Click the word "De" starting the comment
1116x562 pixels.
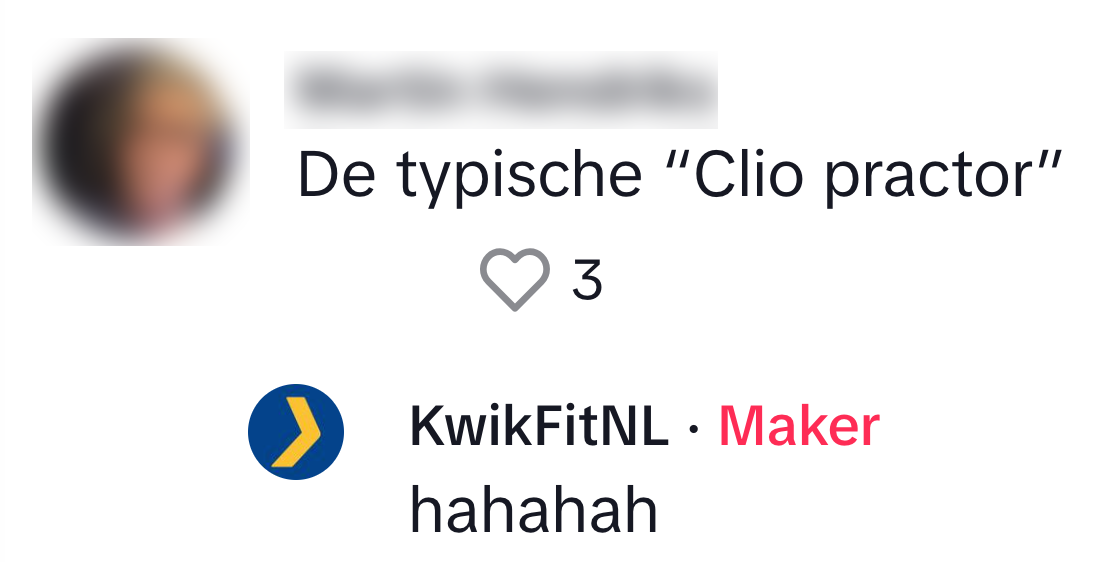point(337,174)
